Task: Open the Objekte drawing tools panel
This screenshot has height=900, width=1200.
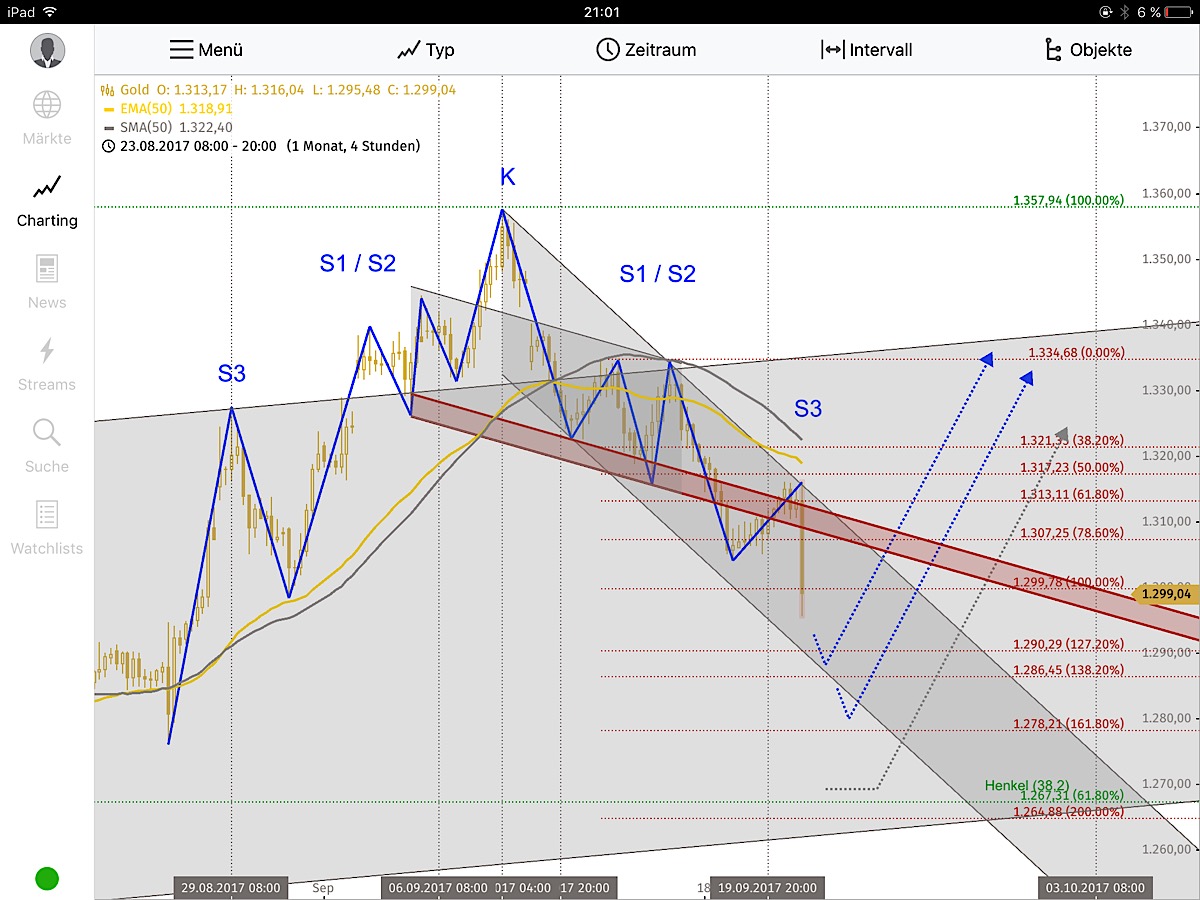Action: 1087,49
